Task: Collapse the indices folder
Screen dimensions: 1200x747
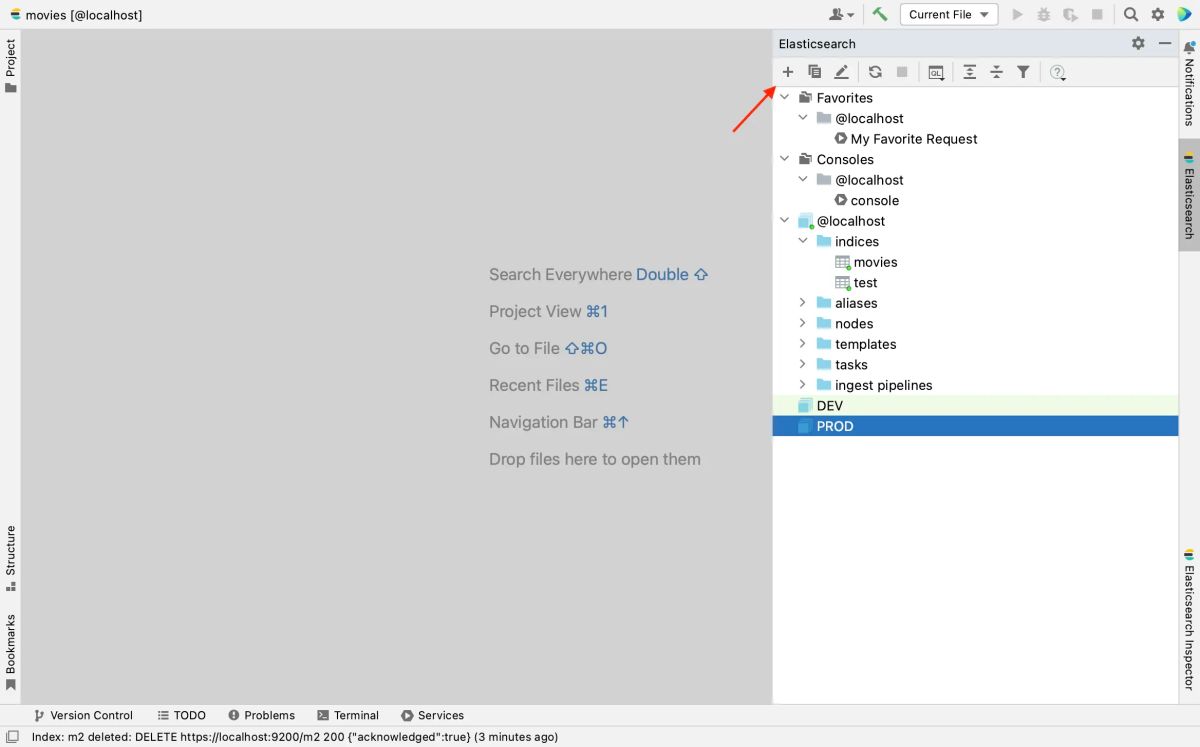Action: (x=803, y=241)
